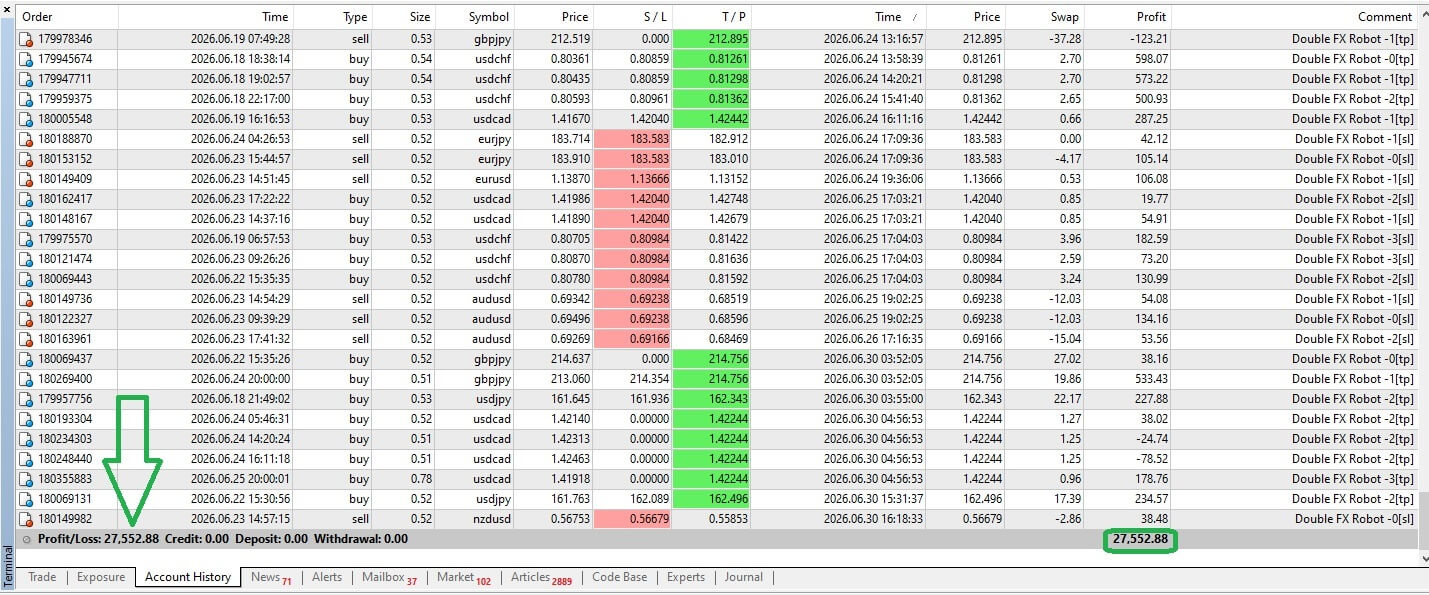Click the total profit 27,552.88 cell
Viewport: 1429px width, 595px height.
[1139, 540]
